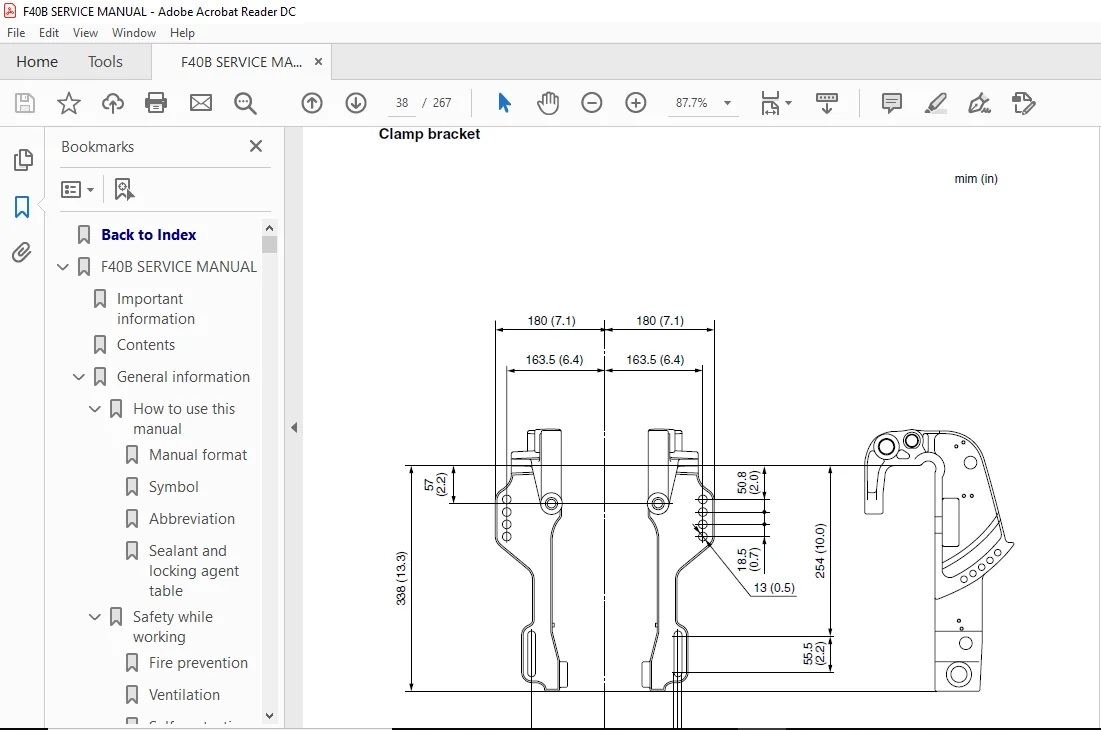
Task: Switch to the Tools tab
Action: 105,62
